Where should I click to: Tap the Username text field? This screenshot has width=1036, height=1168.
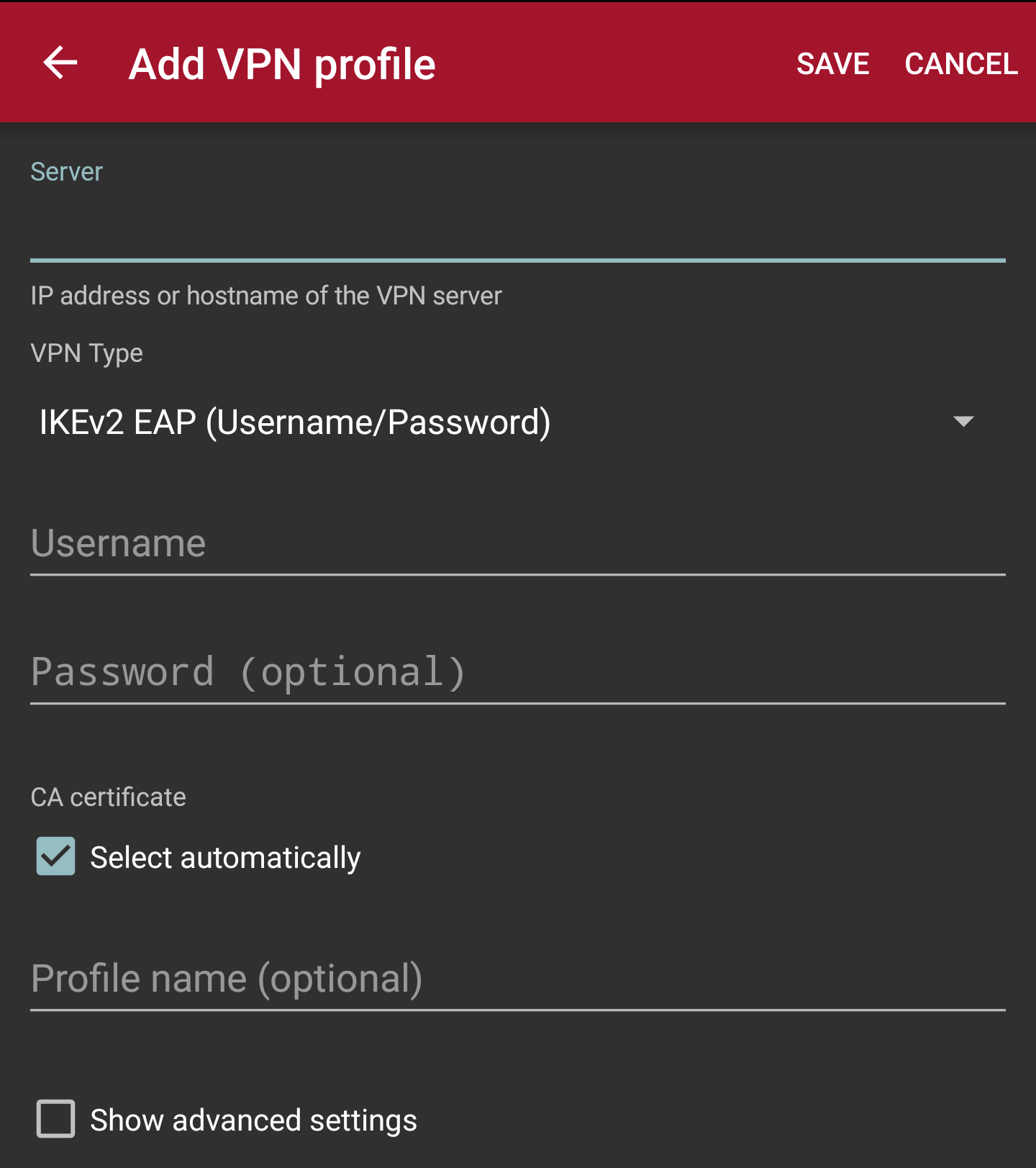(x=517, y=543)
